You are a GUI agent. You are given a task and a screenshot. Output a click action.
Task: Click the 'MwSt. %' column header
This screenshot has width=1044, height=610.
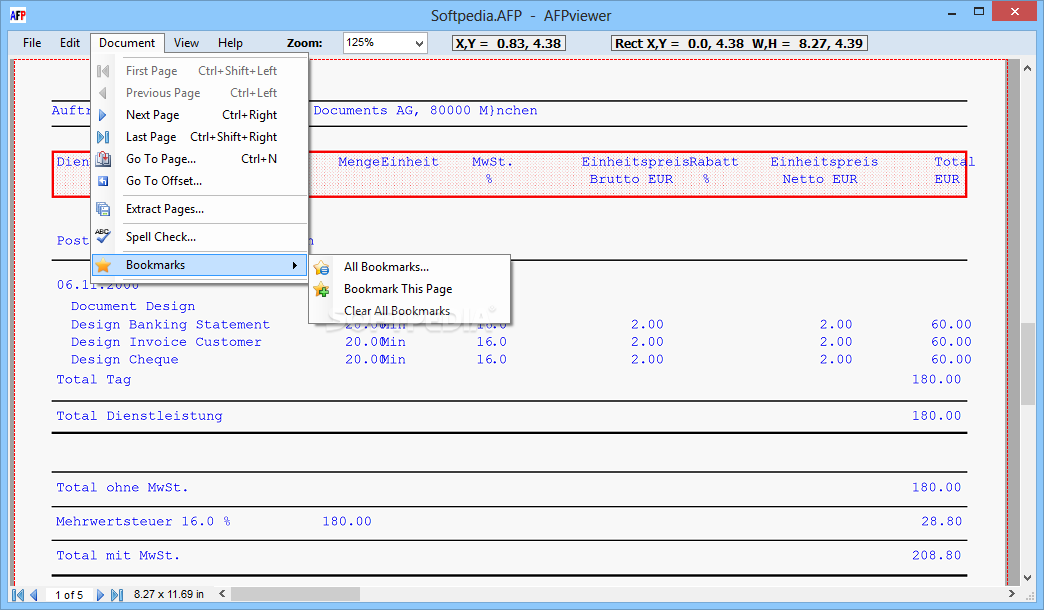pyautogui.click(x=492, y=170)
